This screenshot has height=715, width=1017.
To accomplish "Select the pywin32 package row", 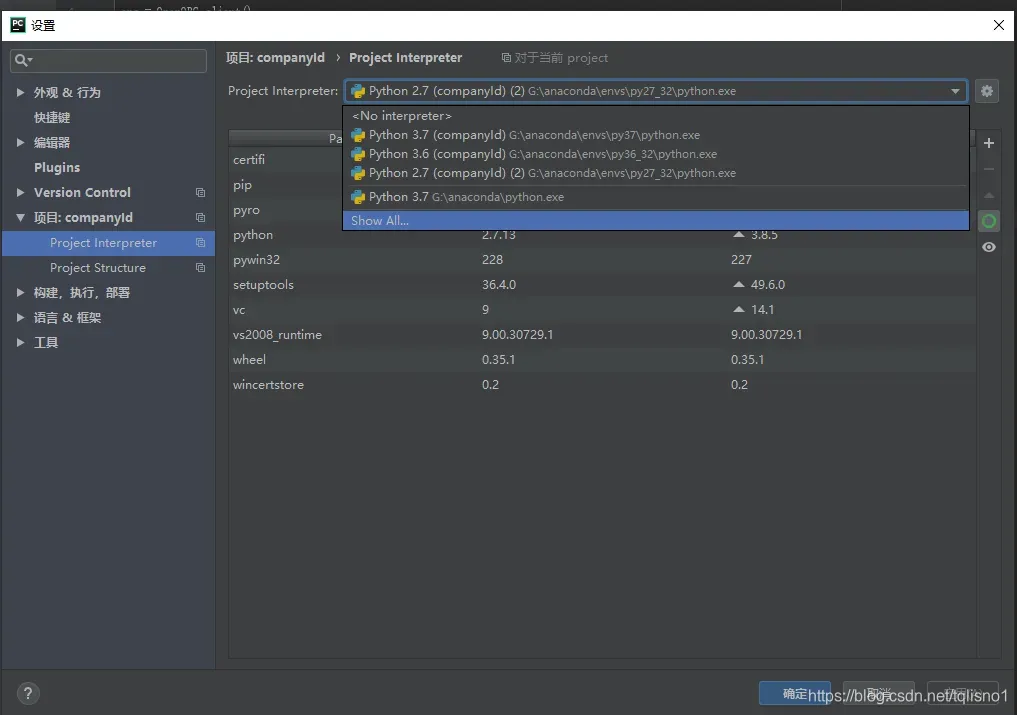I will coord(602,260).
